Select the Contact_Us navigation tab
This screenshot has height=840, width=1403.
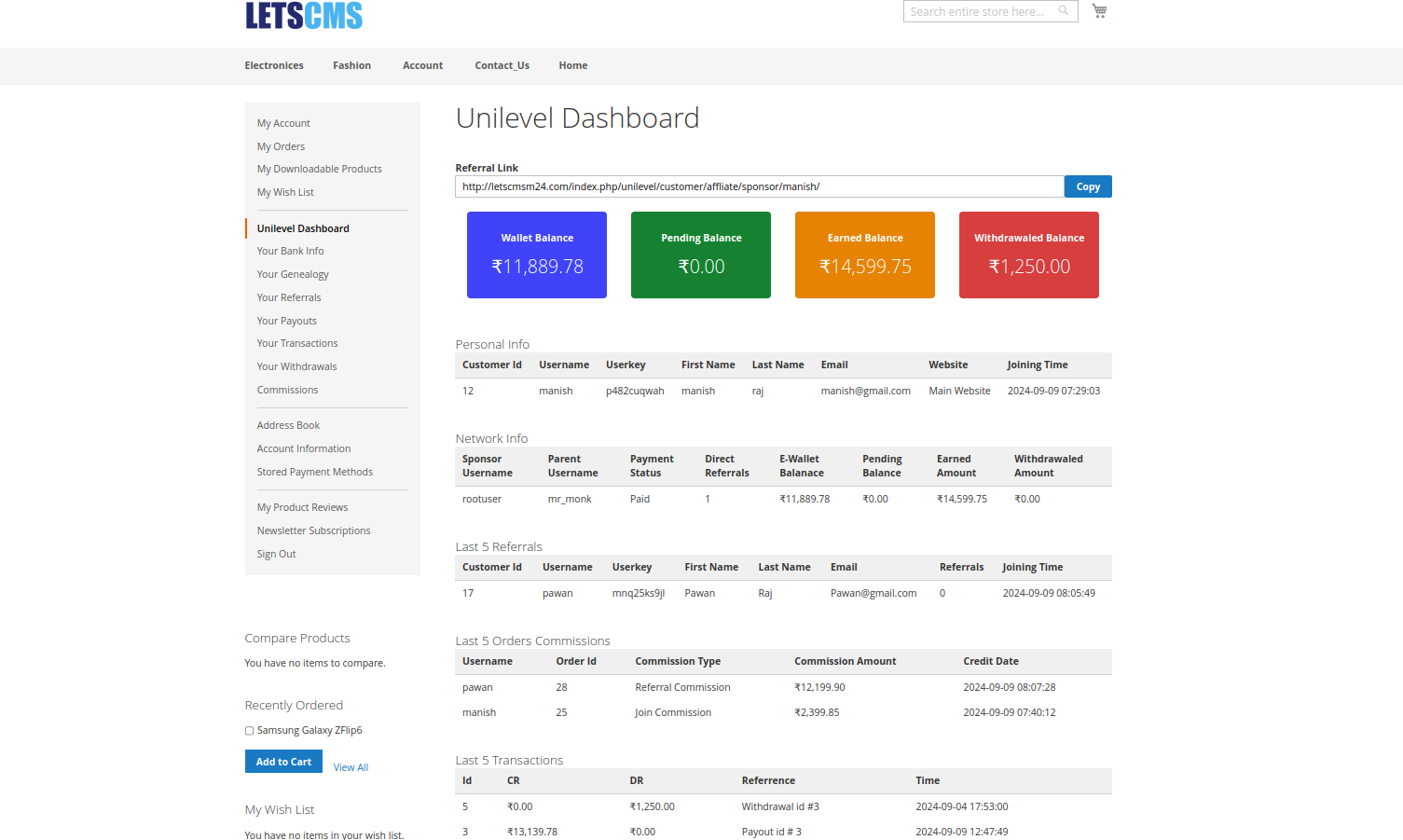[x=502, y=65]
